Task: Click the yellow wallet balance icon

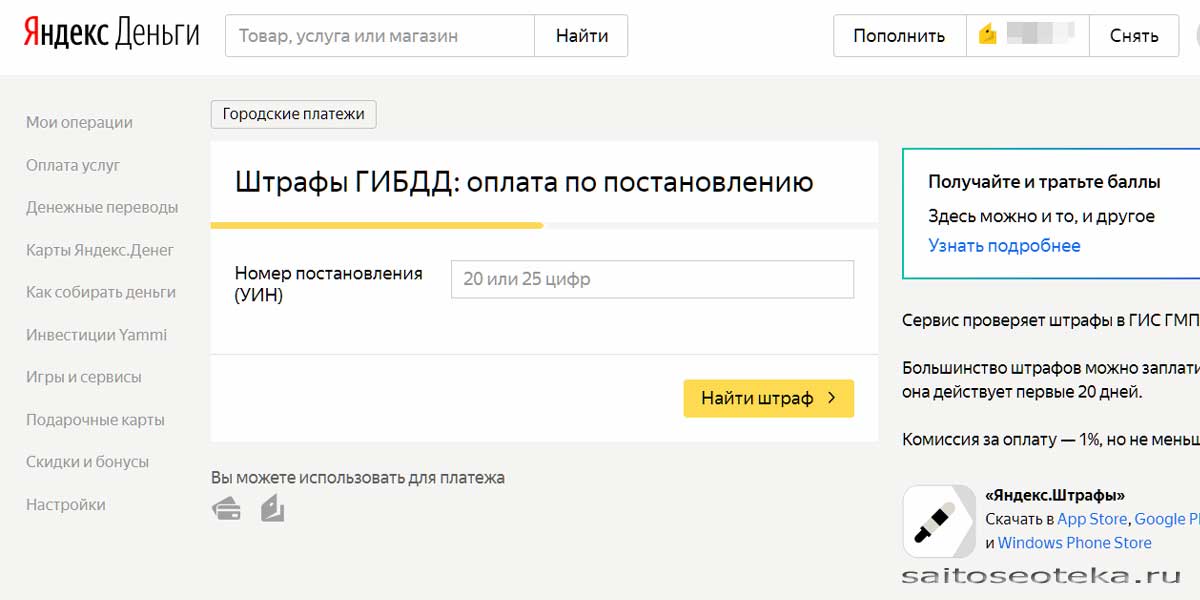Action: 988,36
